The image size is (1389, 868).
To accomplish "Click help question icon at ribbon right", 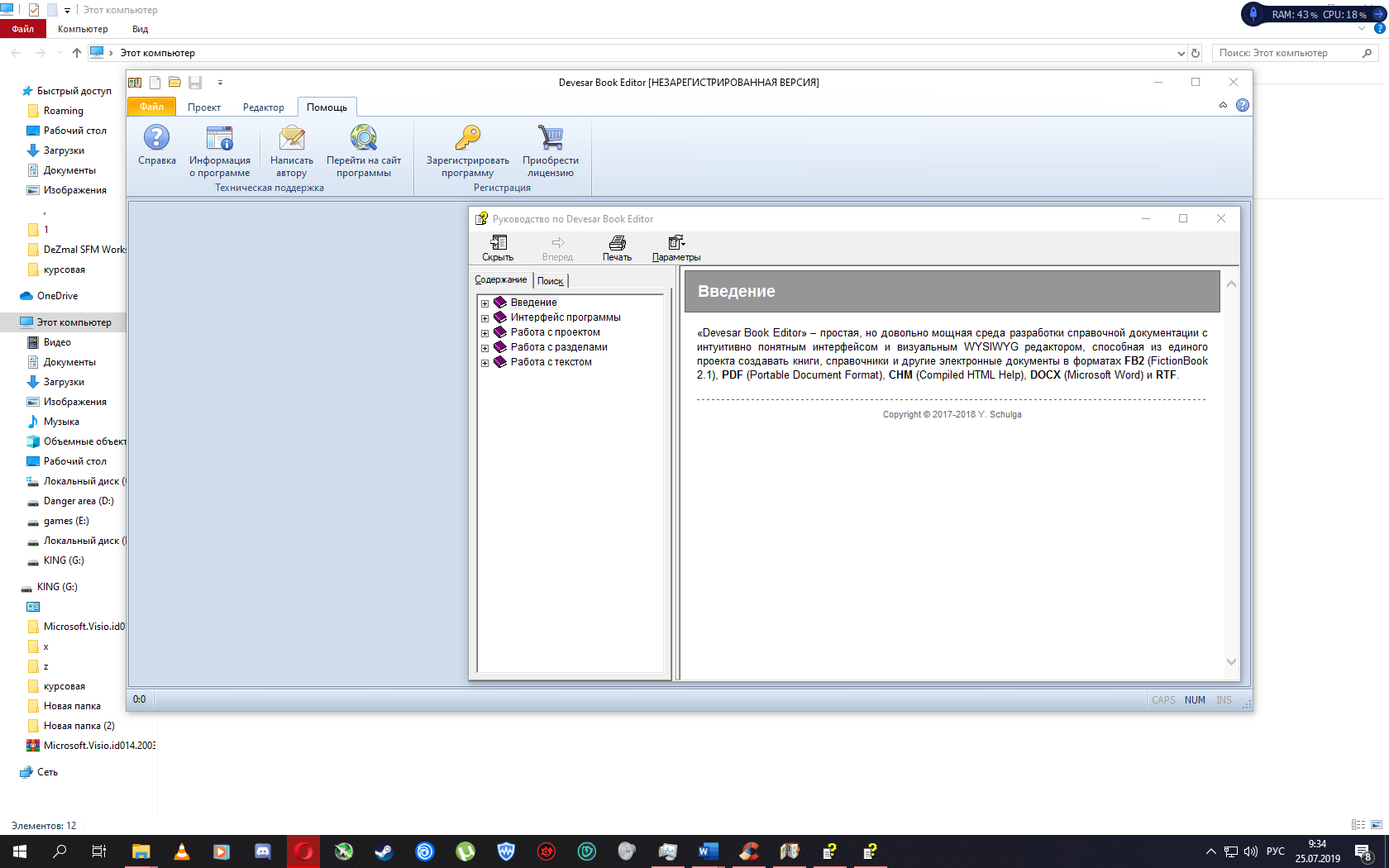I will tap(1243, 105).
